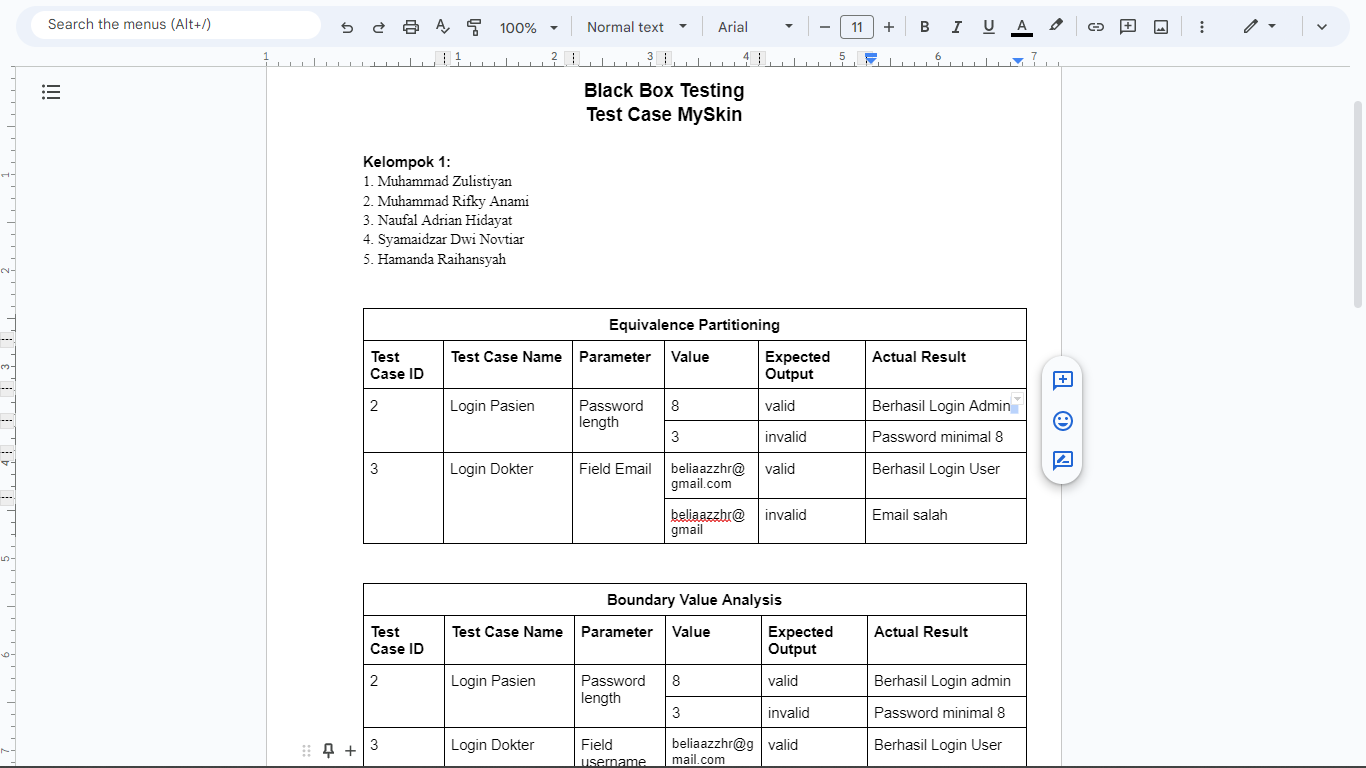The height and width of the screenshot is (768, 1366).
Task: Insert a link with chain icon
Action: (x=1096, y=27)
